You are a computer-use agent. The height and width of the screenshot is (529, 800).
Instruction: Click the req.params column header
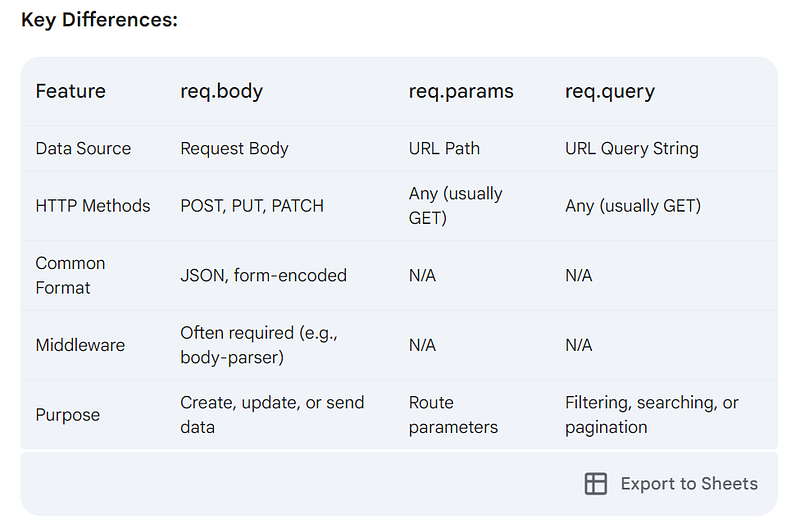(461, 91)
